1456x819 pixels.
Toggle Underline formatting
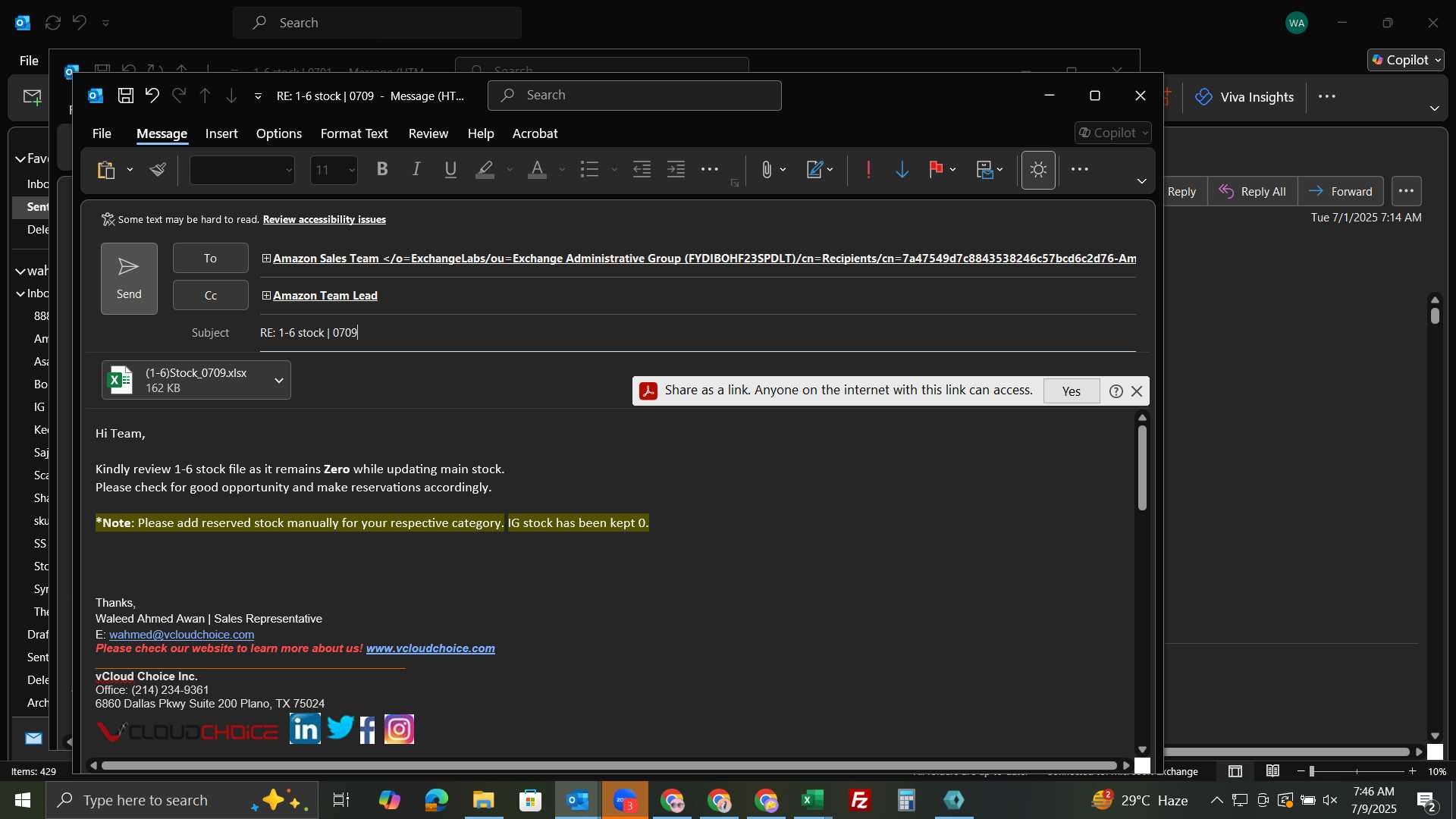click(450, 170)
